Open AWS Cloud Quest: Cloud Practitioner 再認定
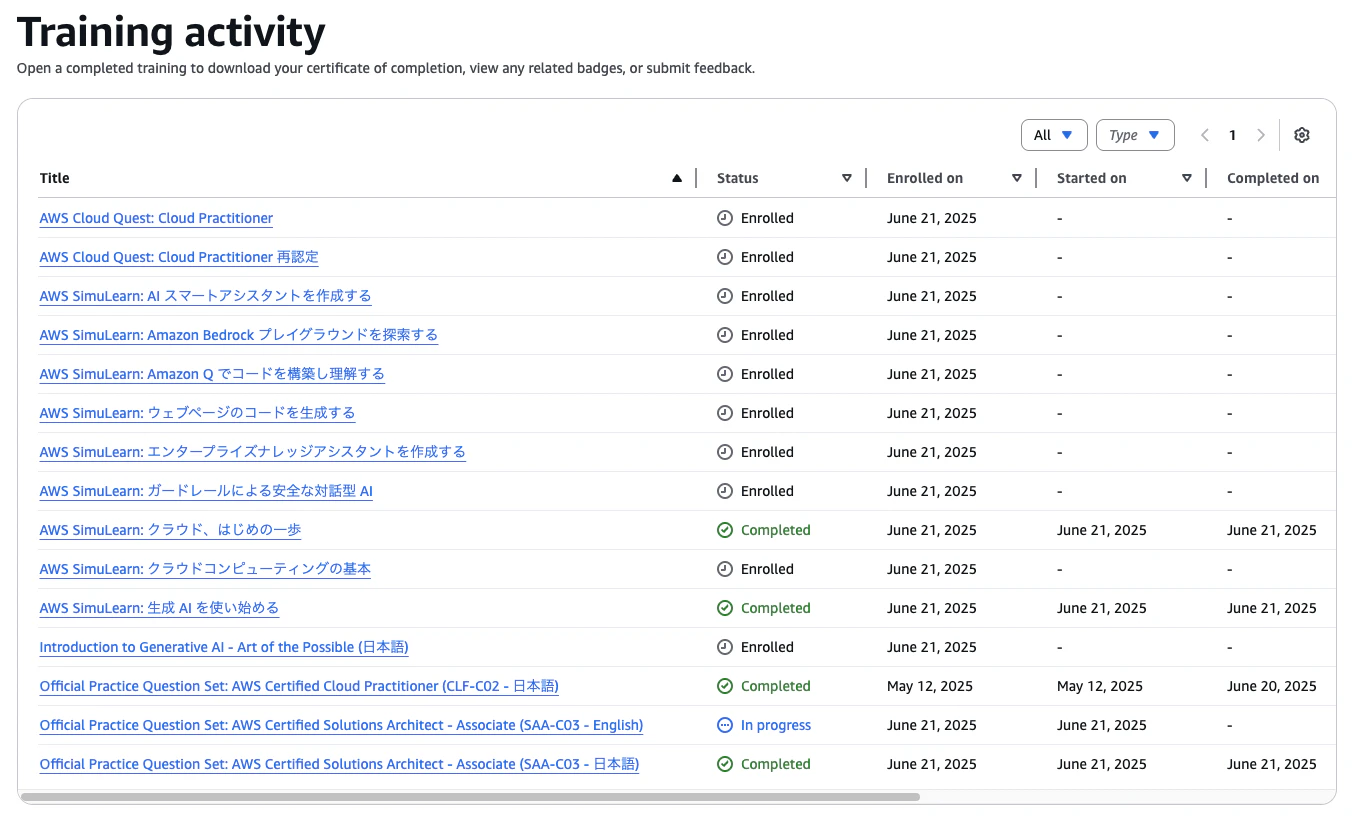 pyautogui.click(x=179, y=257)
